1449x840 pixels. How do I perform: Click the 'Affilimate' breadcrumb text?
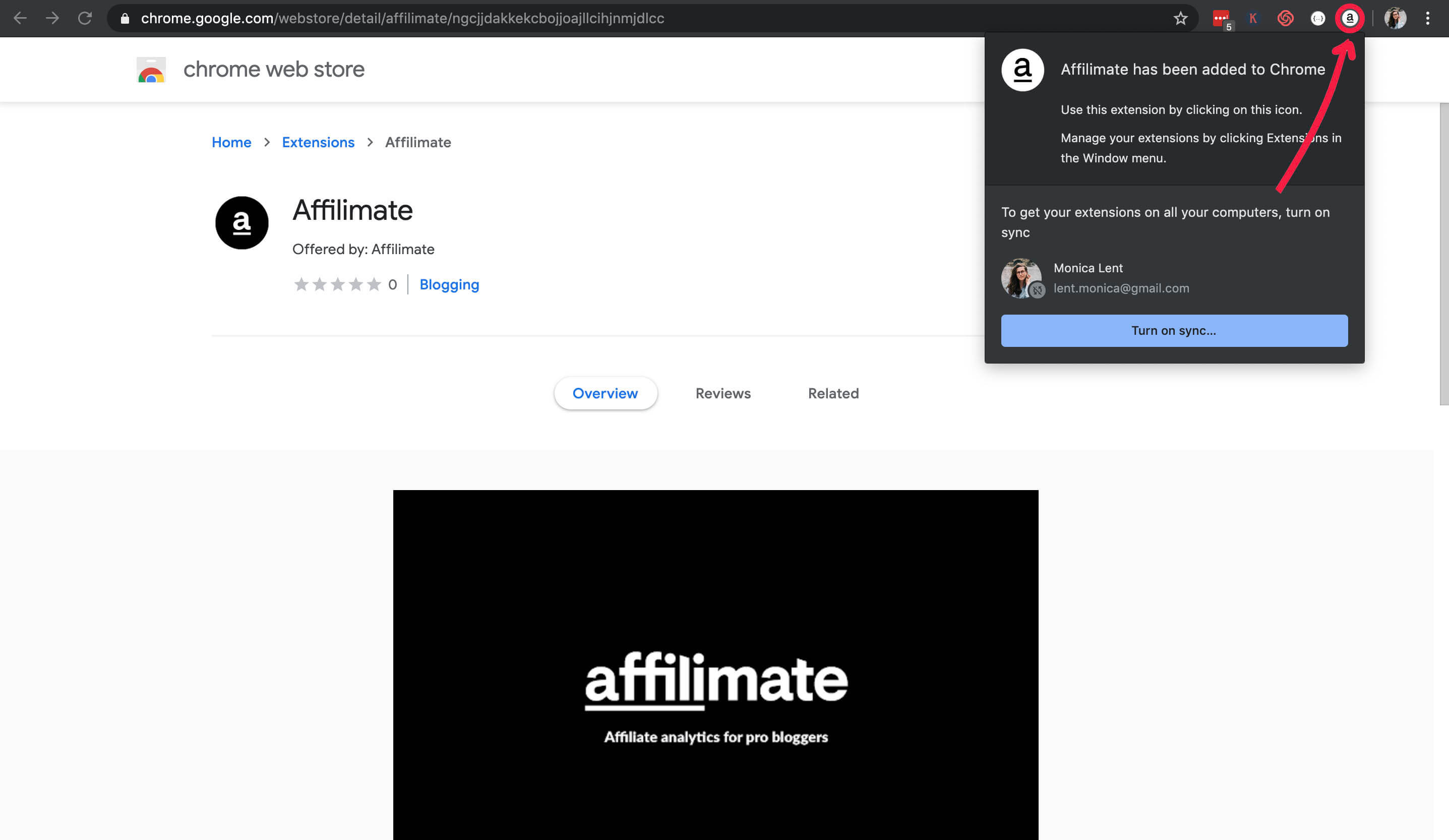pyautogui.click(x=418, y=142)
